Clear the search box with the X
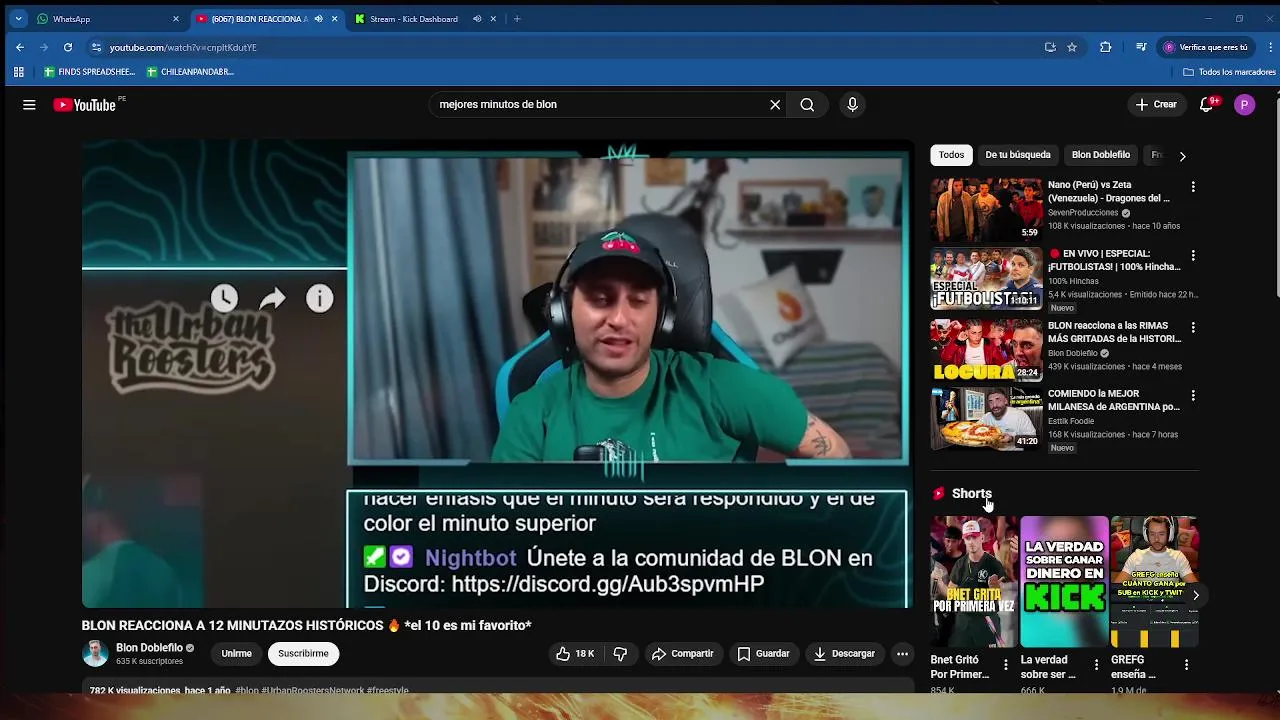The image size is (1280, 720). (775, 105)
